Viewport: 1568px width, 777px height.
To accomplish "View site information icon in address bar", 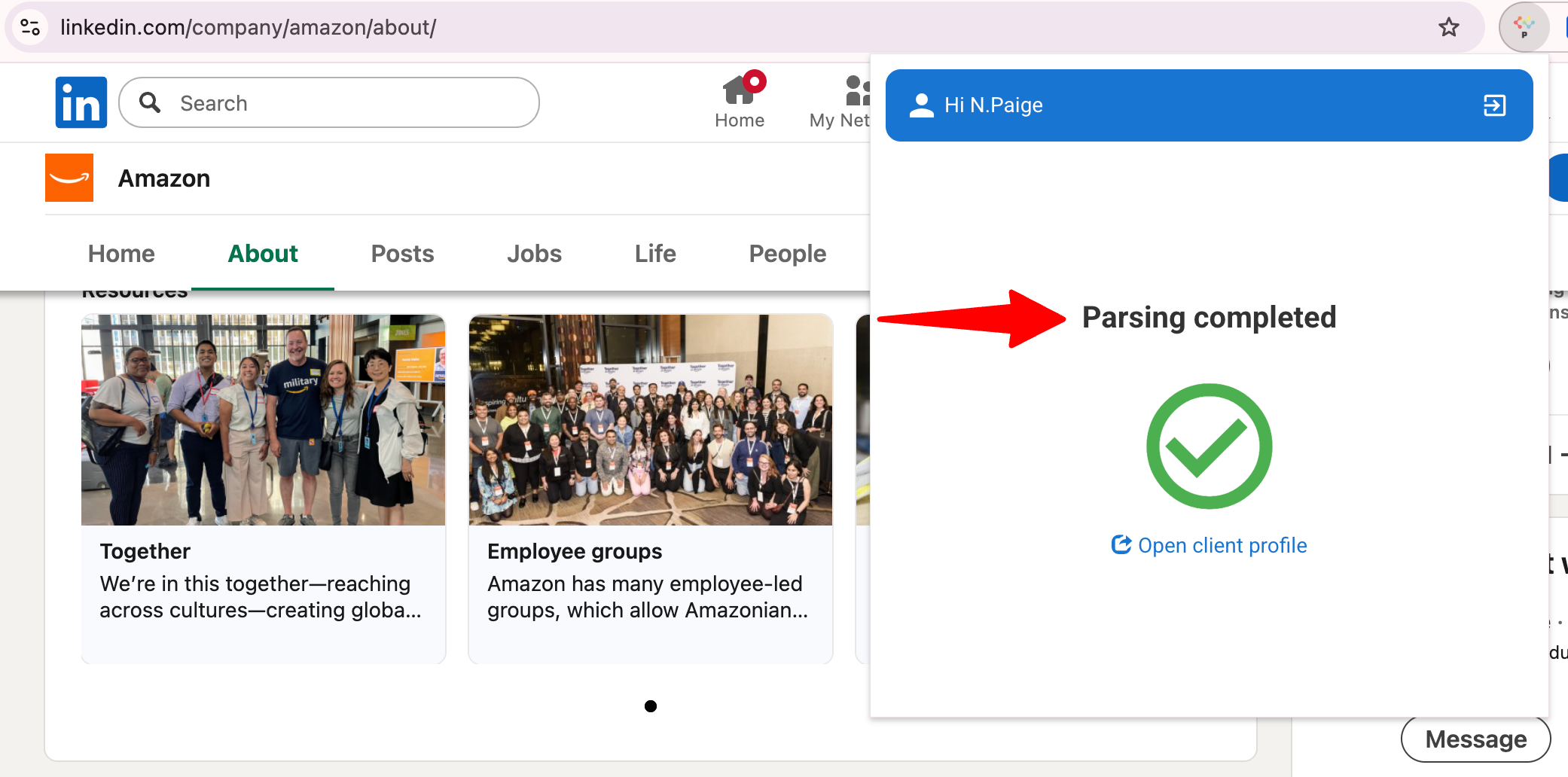I will (x=30, y=28).
